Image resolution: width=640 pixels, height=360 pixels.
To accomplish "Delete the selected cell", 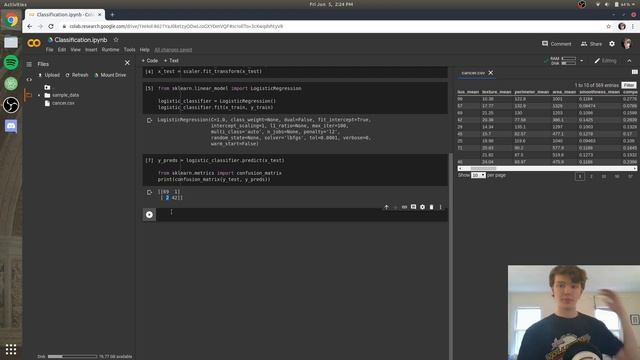I will [x=431, y=207].
